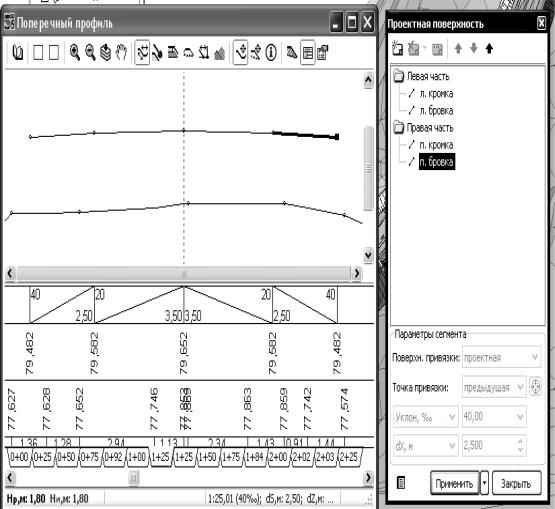Toggle the highlighted profile node-move tool
Viewport: 555px width, 509px height.
coord(240,52)
